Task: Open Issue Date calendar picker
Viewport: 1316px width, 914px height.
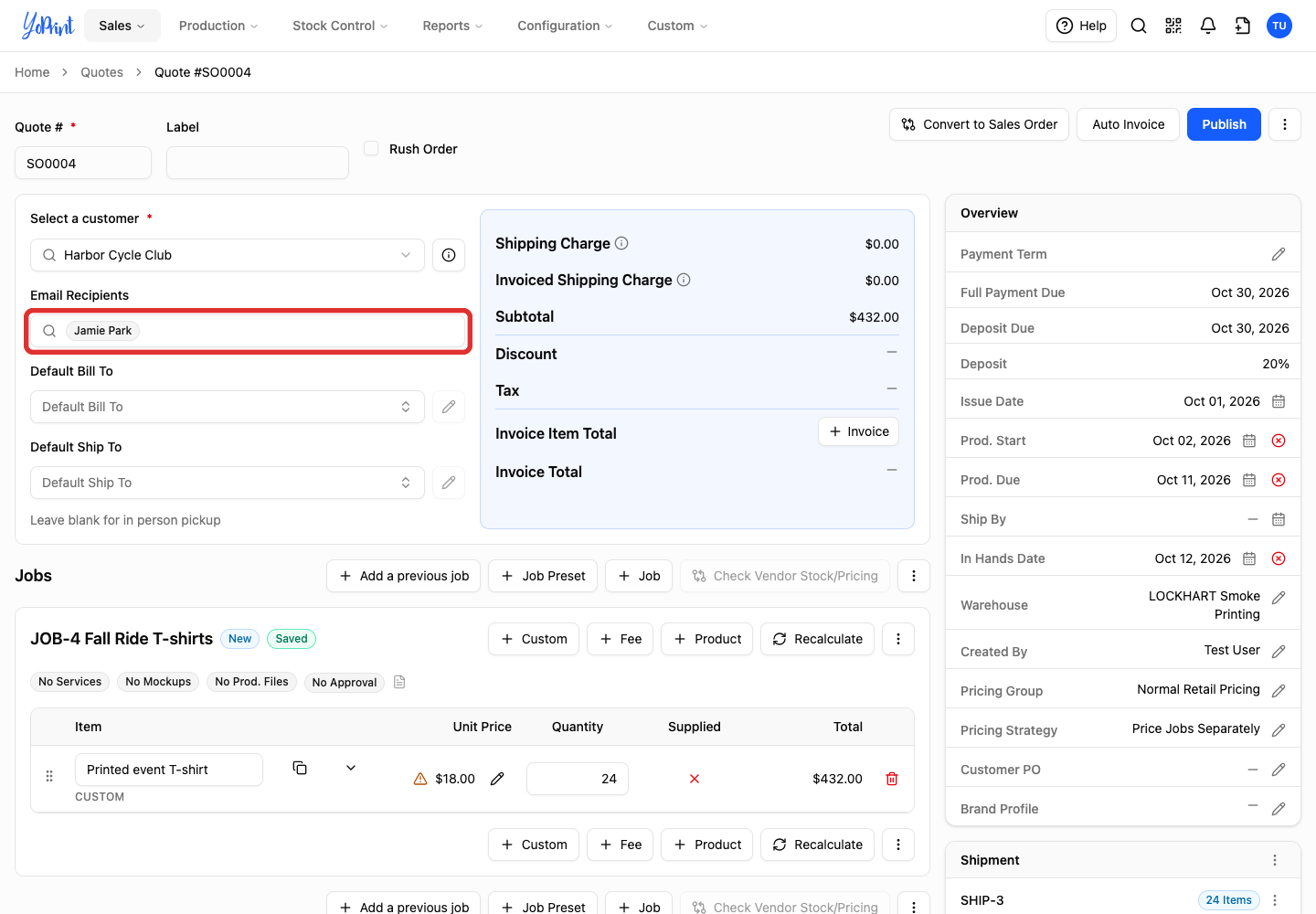Action: point(1279,401)
